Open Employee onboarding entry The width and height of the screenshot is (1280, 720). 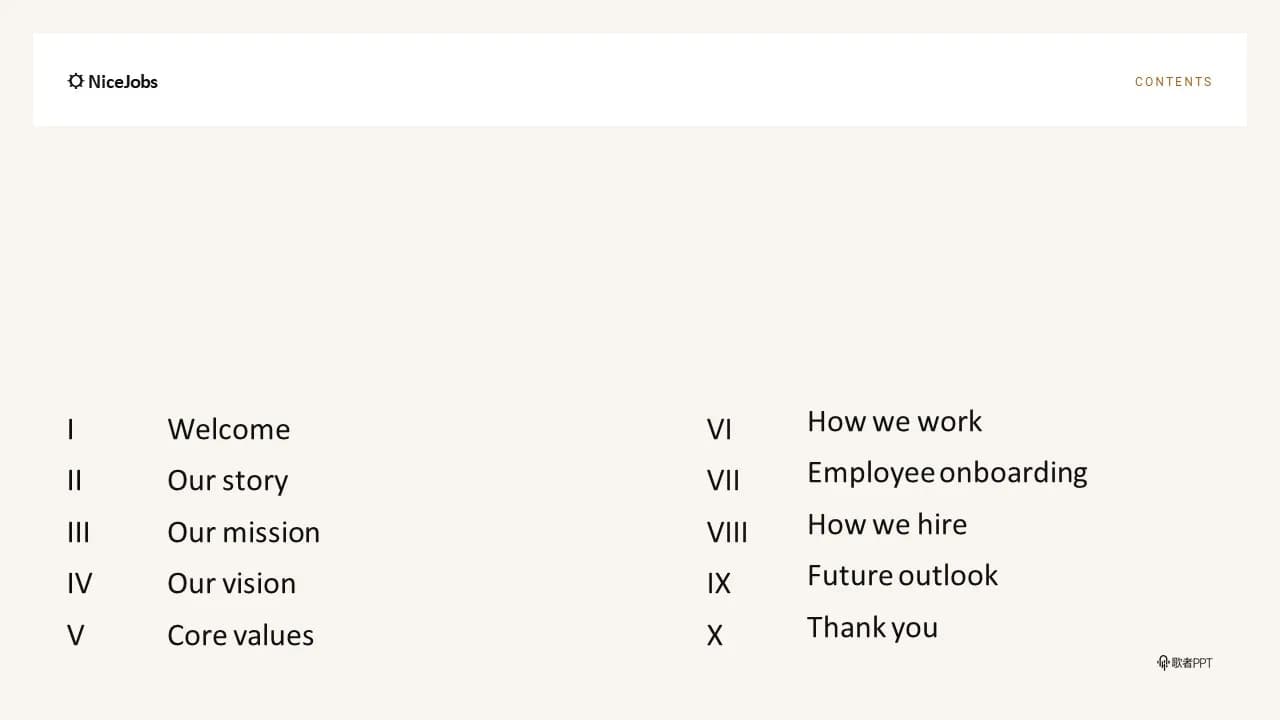click(947, 473)
